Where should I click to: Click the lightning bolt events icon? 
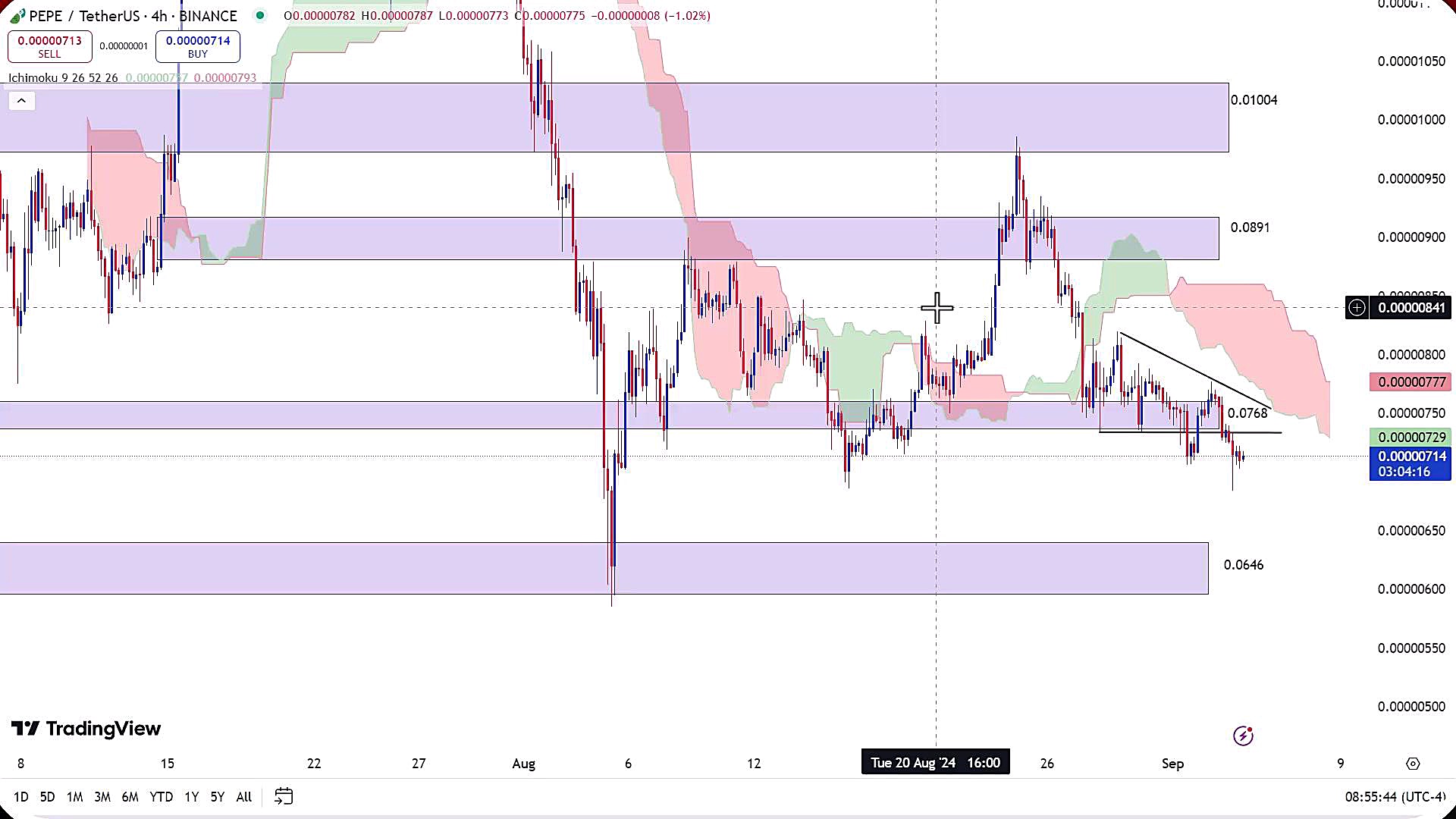pyautogui.click(x=1243, y=736)
